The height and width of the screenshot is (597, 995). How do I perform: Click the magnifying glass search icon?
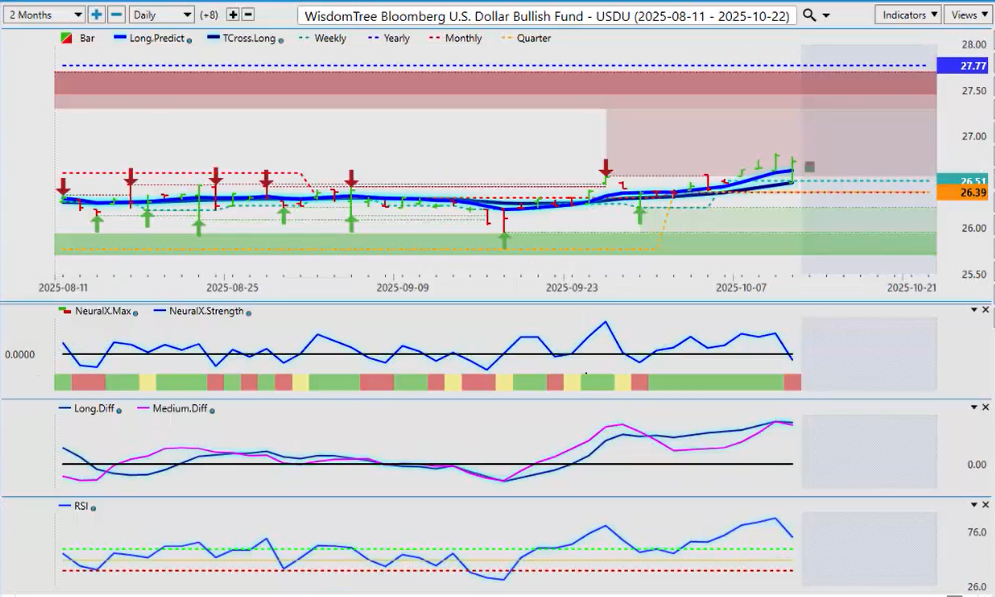tap(810, 15)
